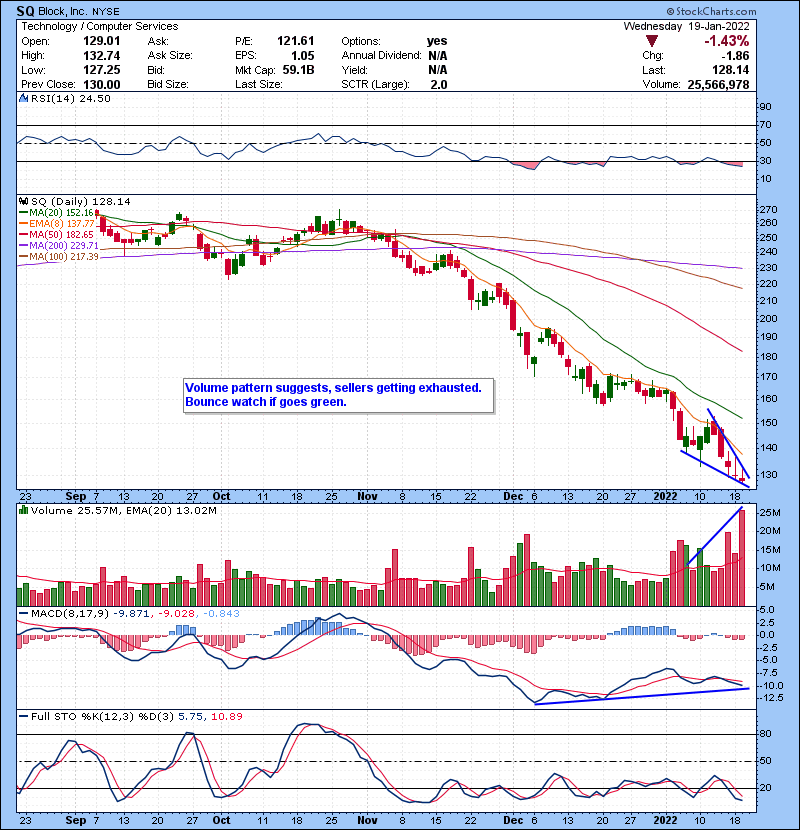Select the Technology / Computer Services sector text
Screen dimensions: 800x830
[100, 26]
